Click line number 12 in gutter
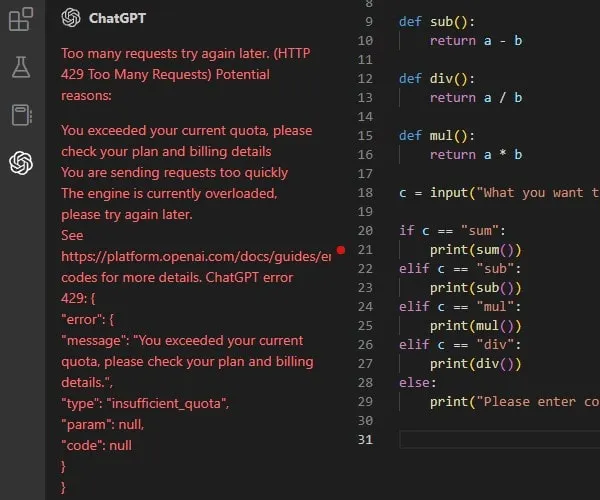 365,78
